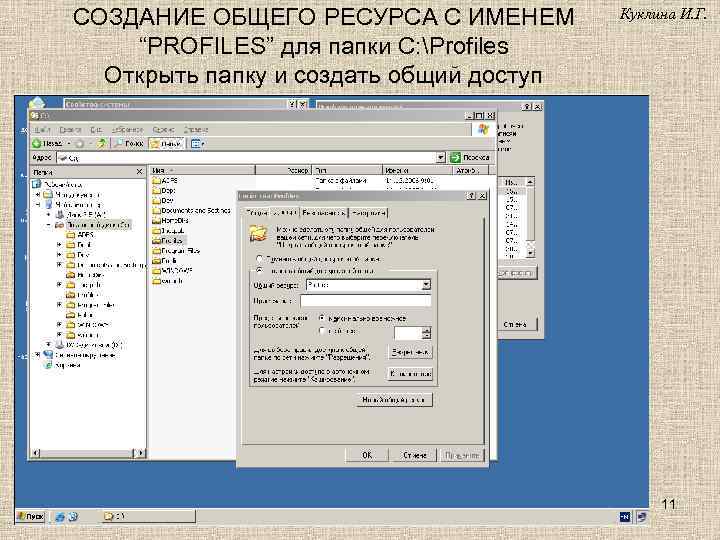The image size is (720, 540).
Task: Click Apply (Применить) in properties dialog
Action: tap(462, 455)
